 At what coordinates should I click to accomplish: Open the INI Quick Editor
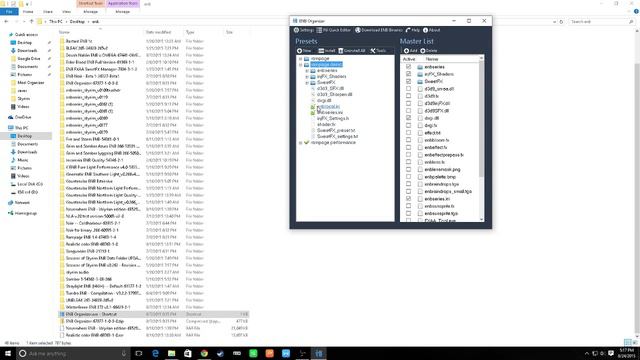[333, 30]
